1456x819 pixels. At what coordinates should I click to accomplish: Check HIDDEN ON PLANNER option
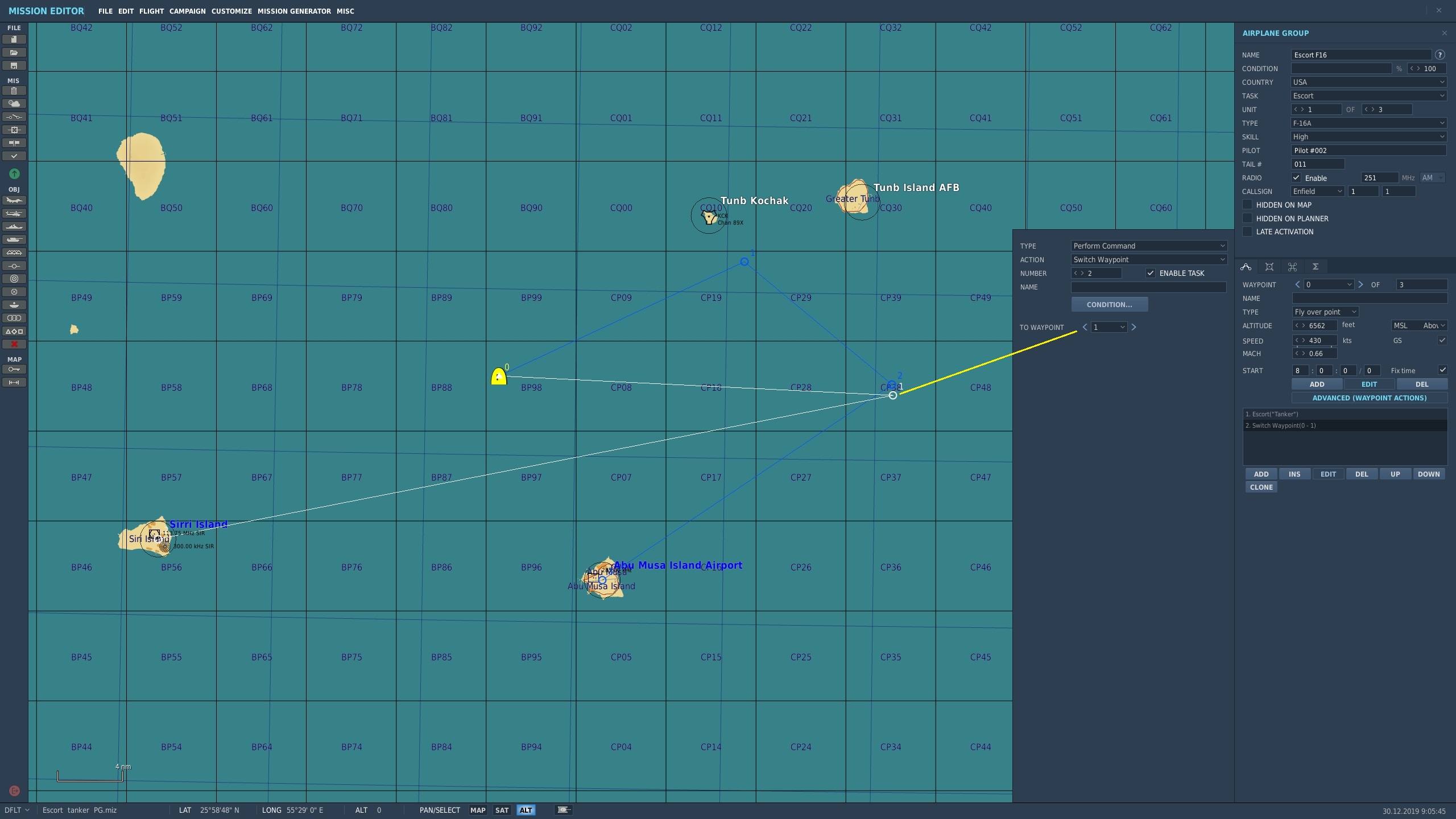coord(1247,218)
